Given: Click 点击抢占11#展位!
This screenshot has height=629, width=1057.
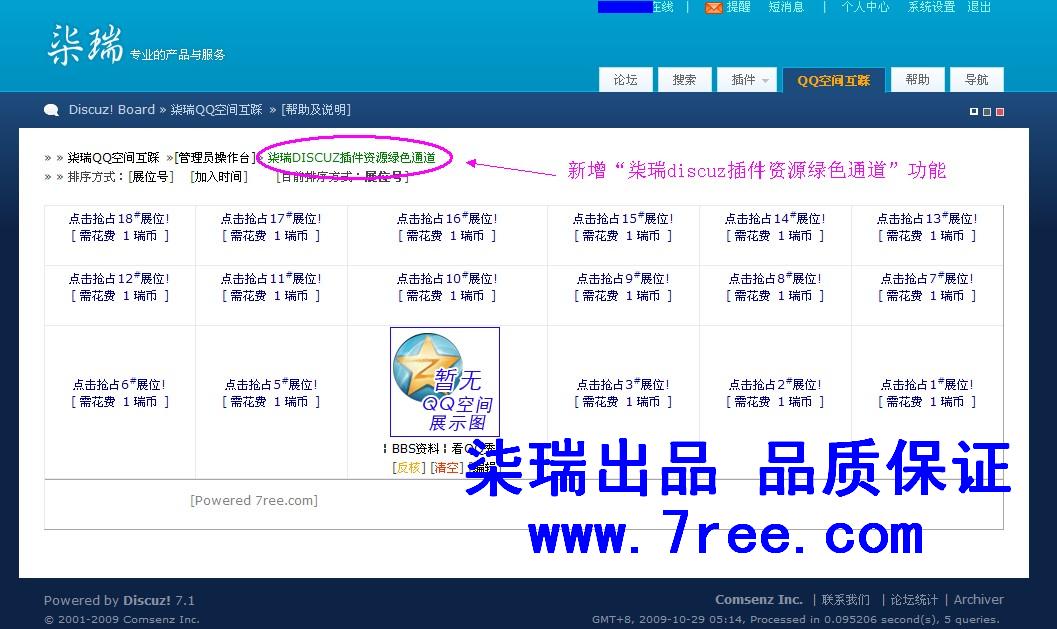Looking at the screenshot, I should 271,278.
